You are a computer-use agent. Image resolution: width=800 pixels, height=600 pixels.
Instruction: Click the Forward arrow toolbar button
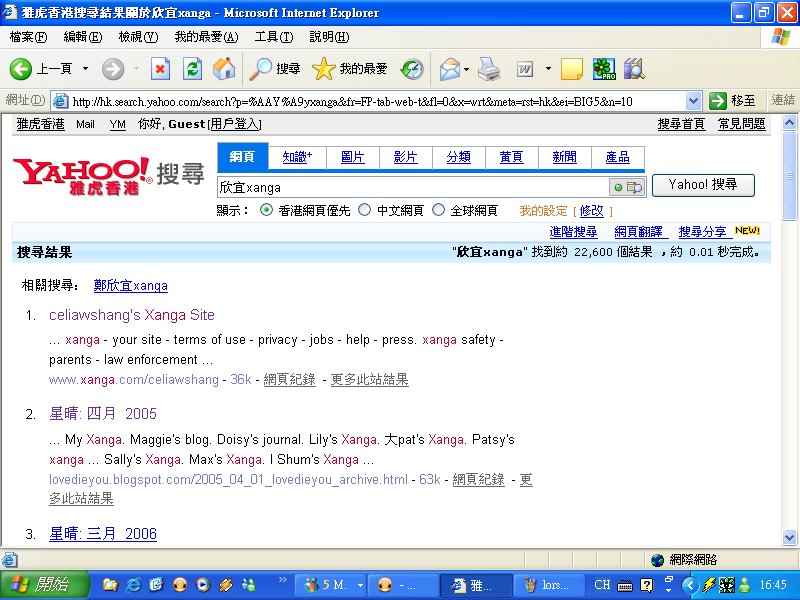pyautogui.click(x=113, y=68)
